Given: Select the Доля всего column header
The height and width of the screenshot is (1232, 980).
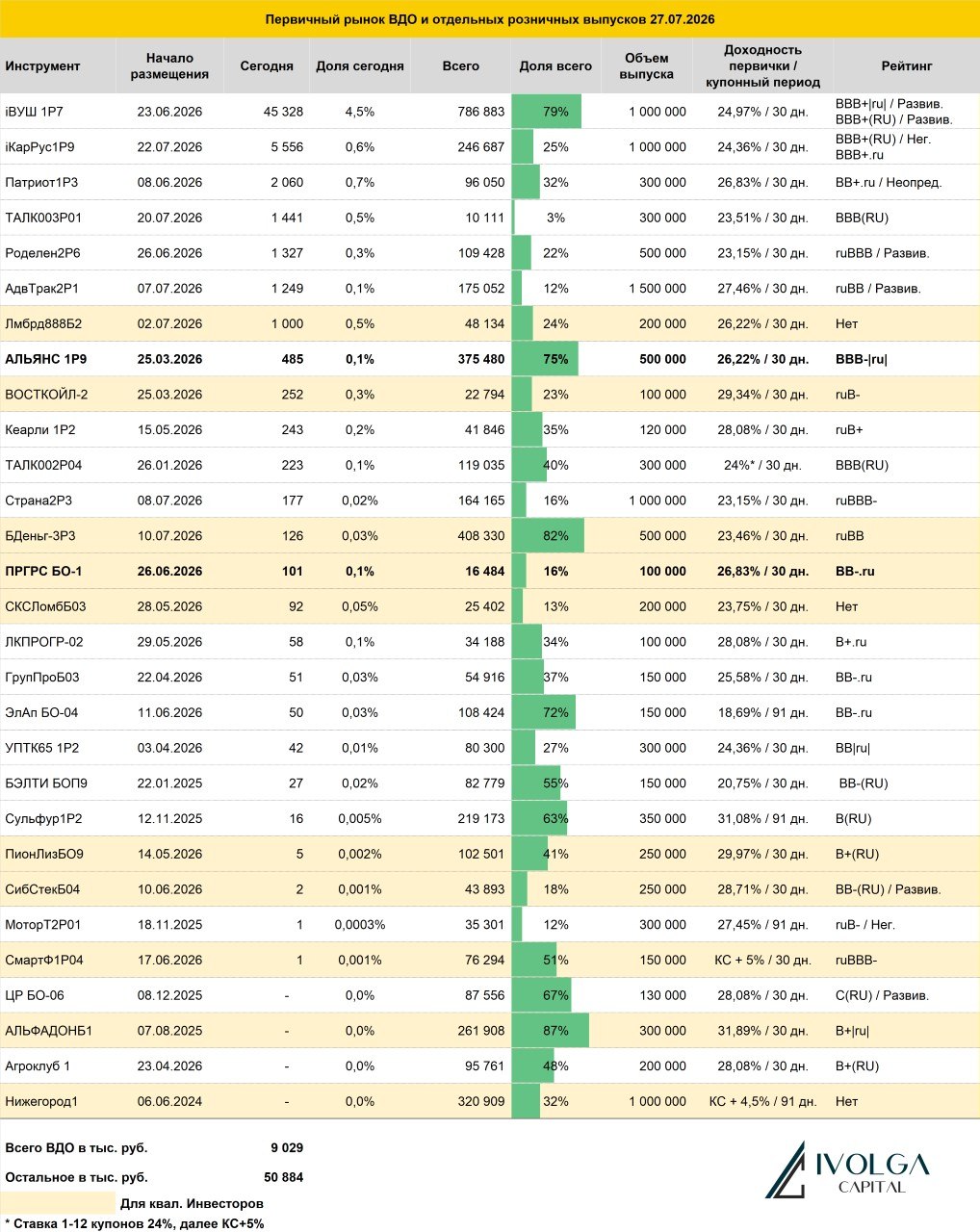Looking at the screenshot, I should pyautogui.click(x=555, y=66).
